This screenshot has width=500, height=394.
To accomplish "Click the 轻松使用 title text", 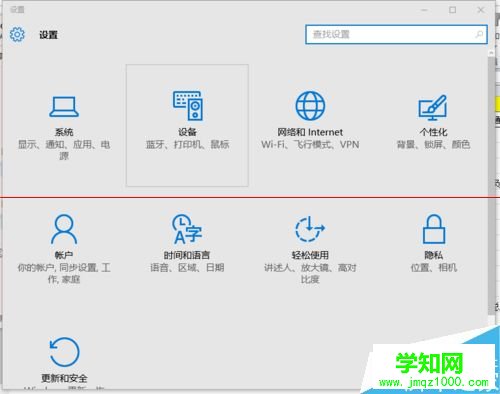I will [x=310, y=255].
